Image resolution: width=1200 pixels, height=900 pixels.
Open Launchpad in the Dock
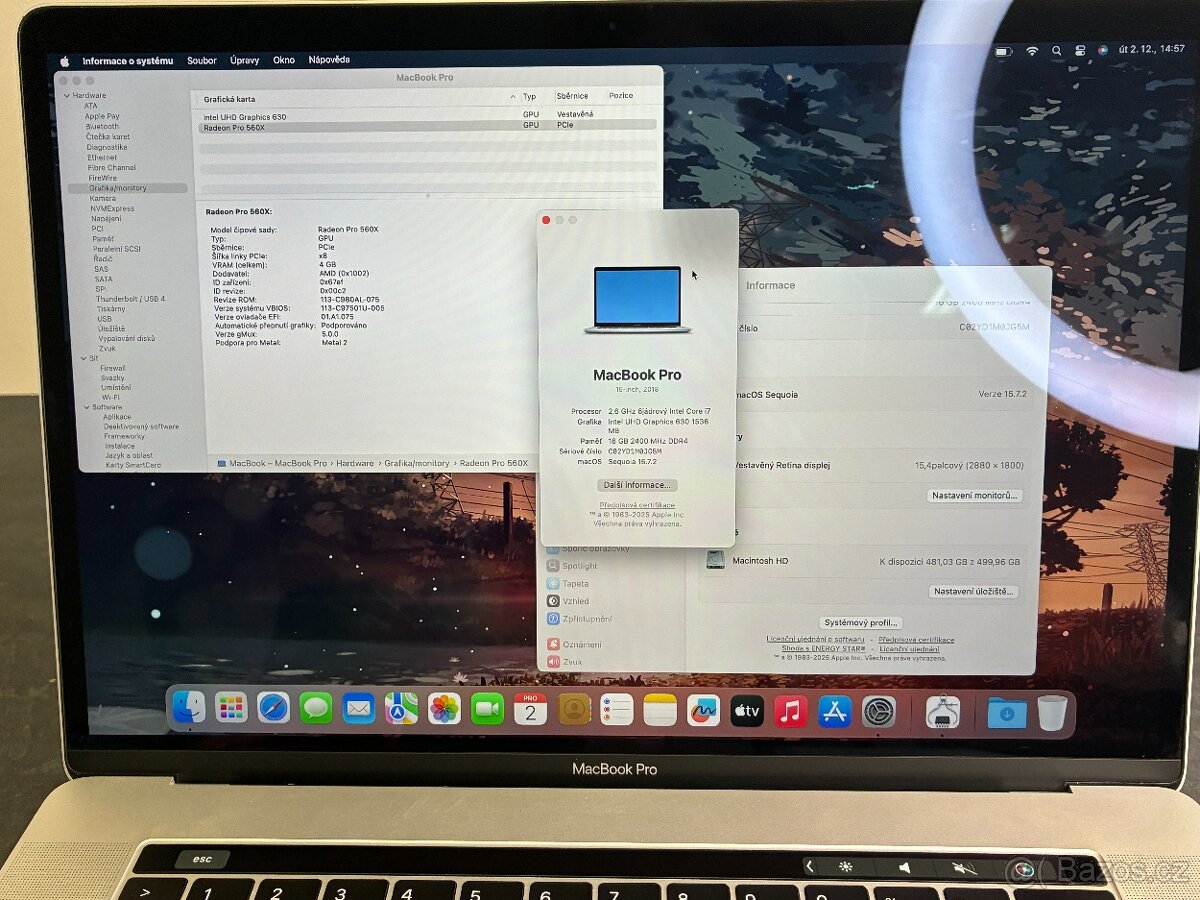(x=231, y=708)
